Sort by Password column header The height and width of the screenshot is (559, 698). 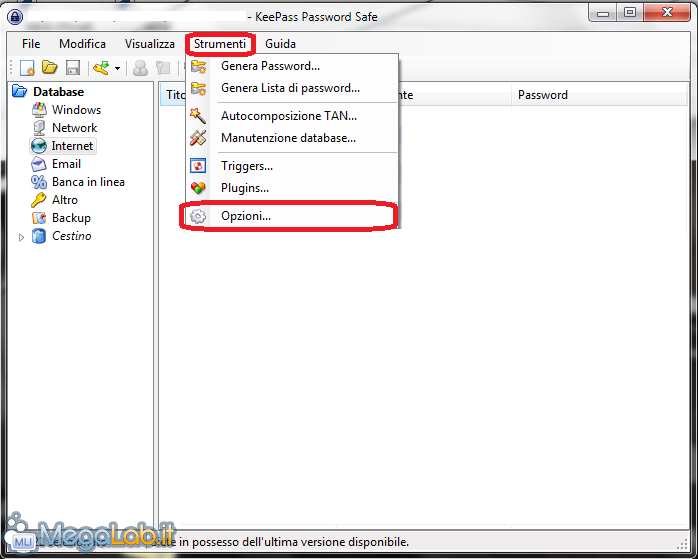[x=599, y=95]
